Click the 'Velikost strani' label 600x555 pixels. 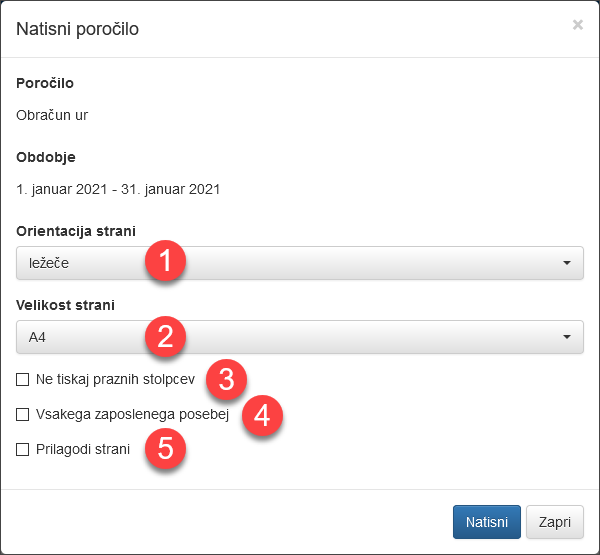(x=66, y=305)
